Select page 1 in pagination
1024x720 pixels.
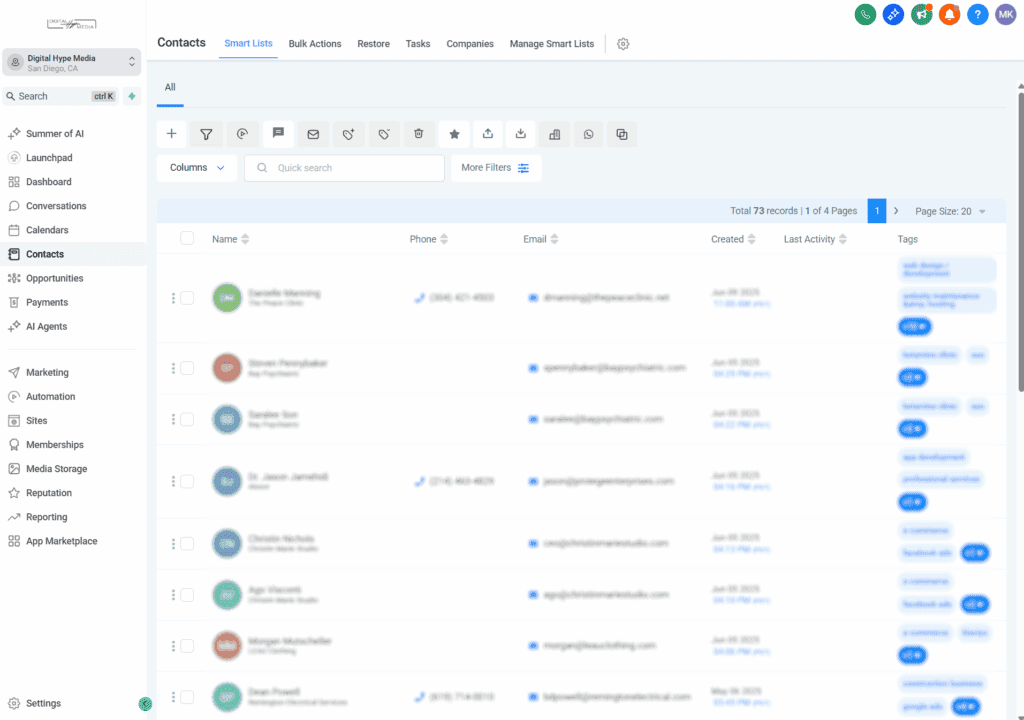click(x=877, y=211)
